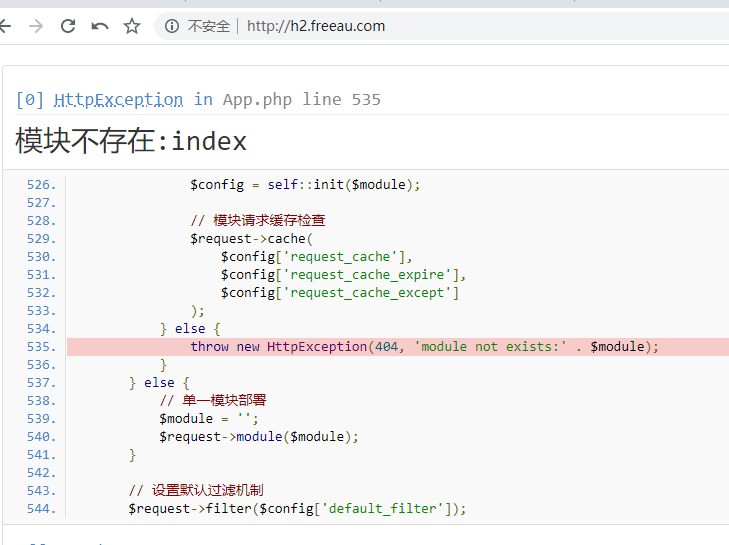Select the highlighted throw new HttpException line

click(x=425, y=346)
